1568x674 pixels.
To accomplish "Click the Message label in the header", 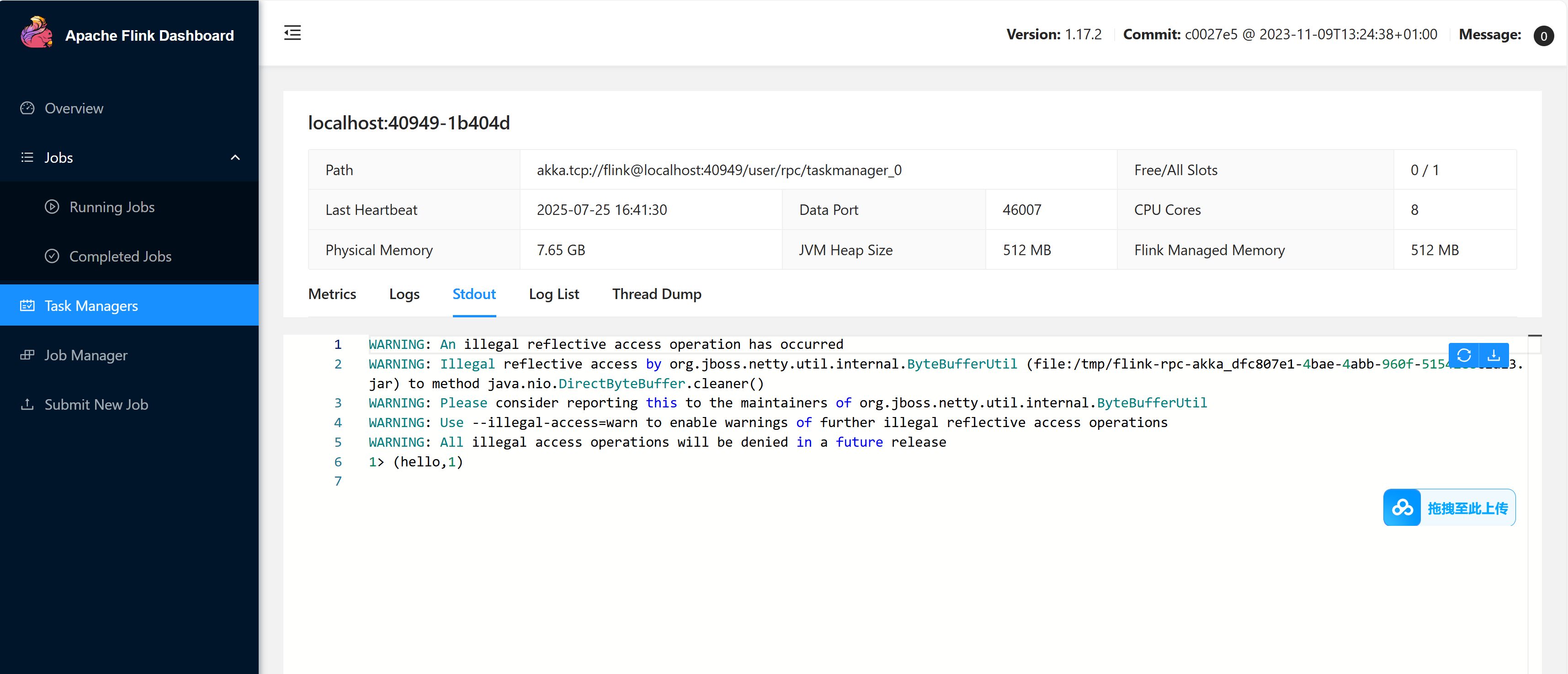I will (1489, 34).
